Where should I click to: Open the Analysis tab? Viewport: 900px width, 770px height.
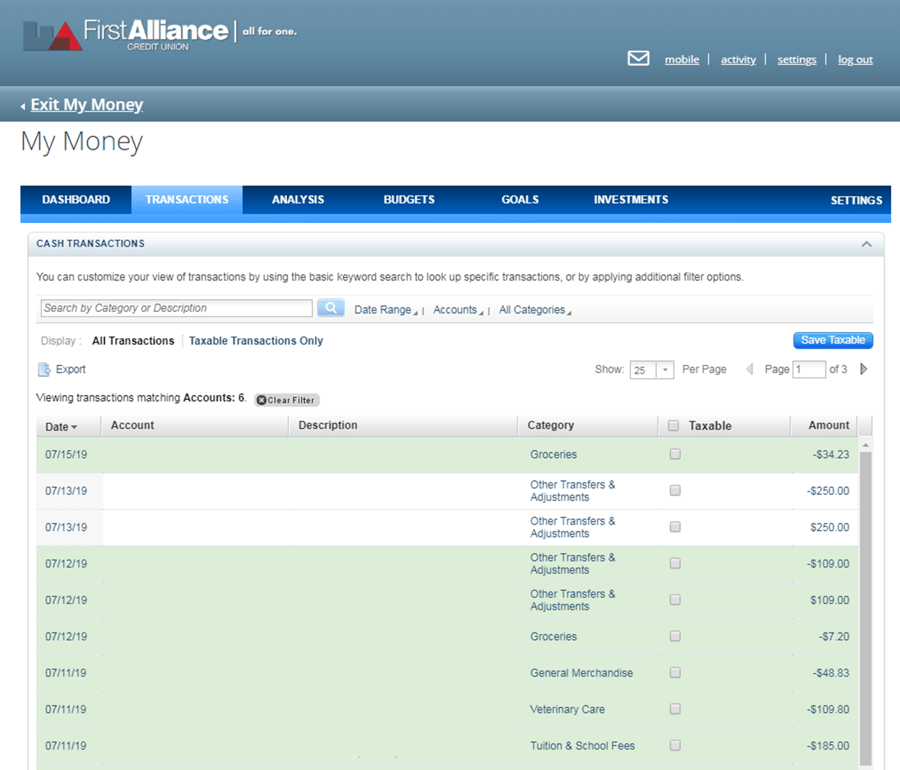(298, 200)
